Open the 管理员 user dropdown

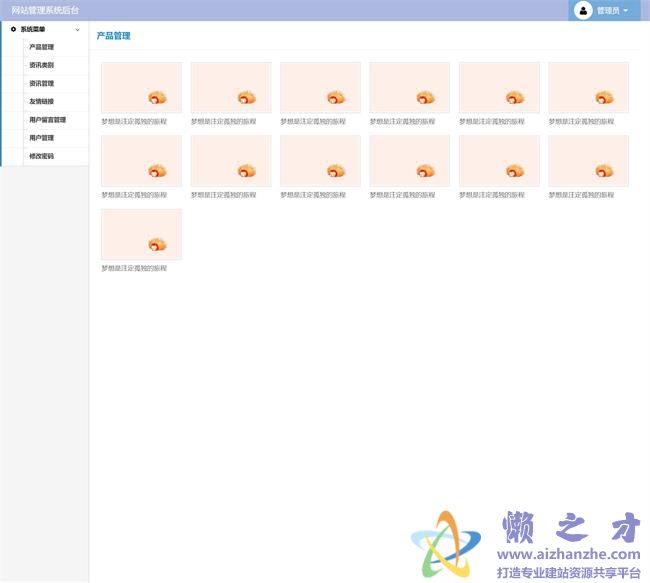[x=607, y=11]
